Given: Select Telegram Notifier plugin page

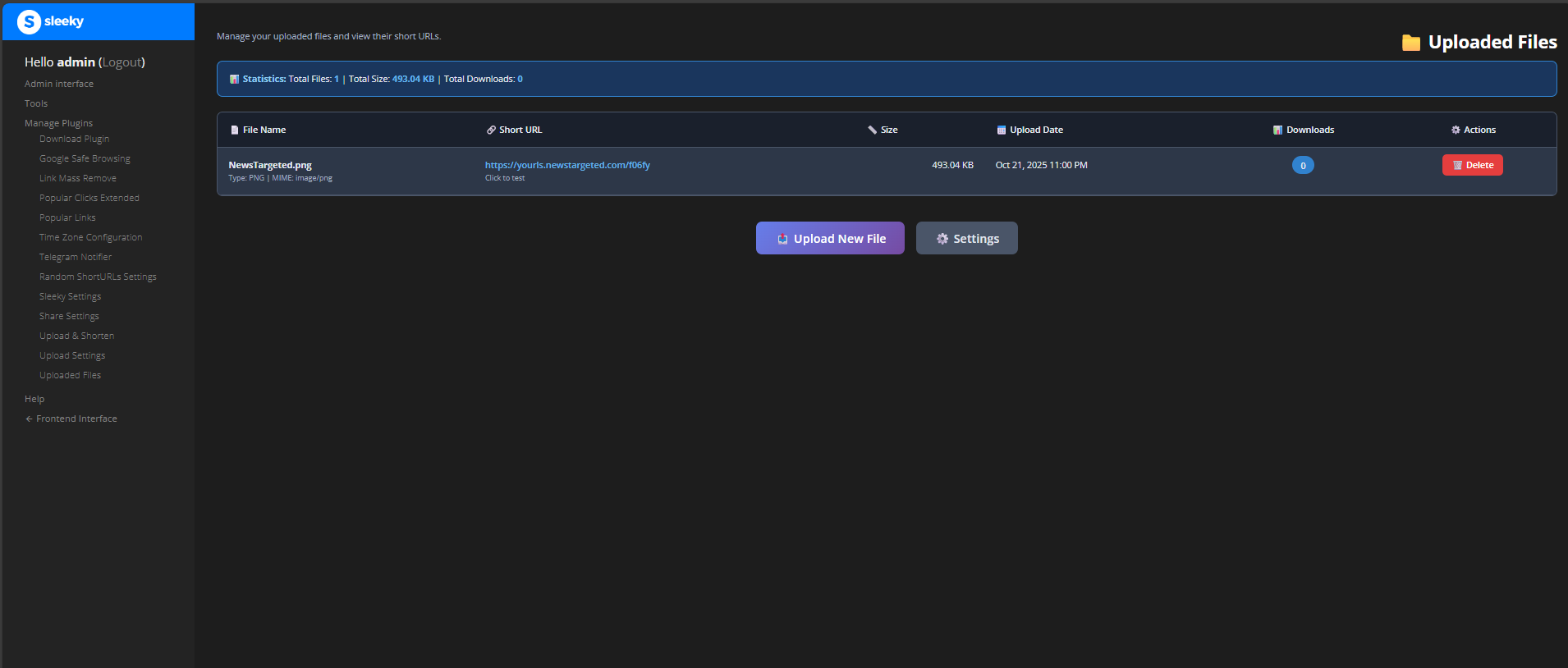Looking at the screenshot, I should [76, 257].
